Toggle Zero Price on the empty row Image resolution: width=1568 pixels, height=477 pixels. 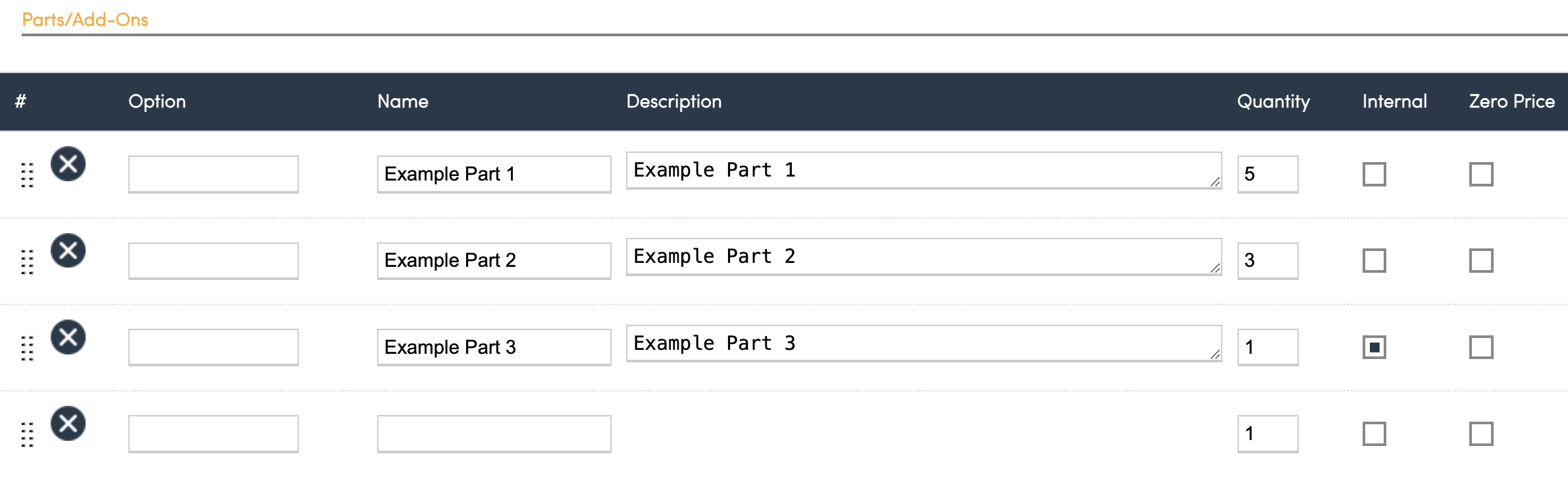(x=1481, y=434)
